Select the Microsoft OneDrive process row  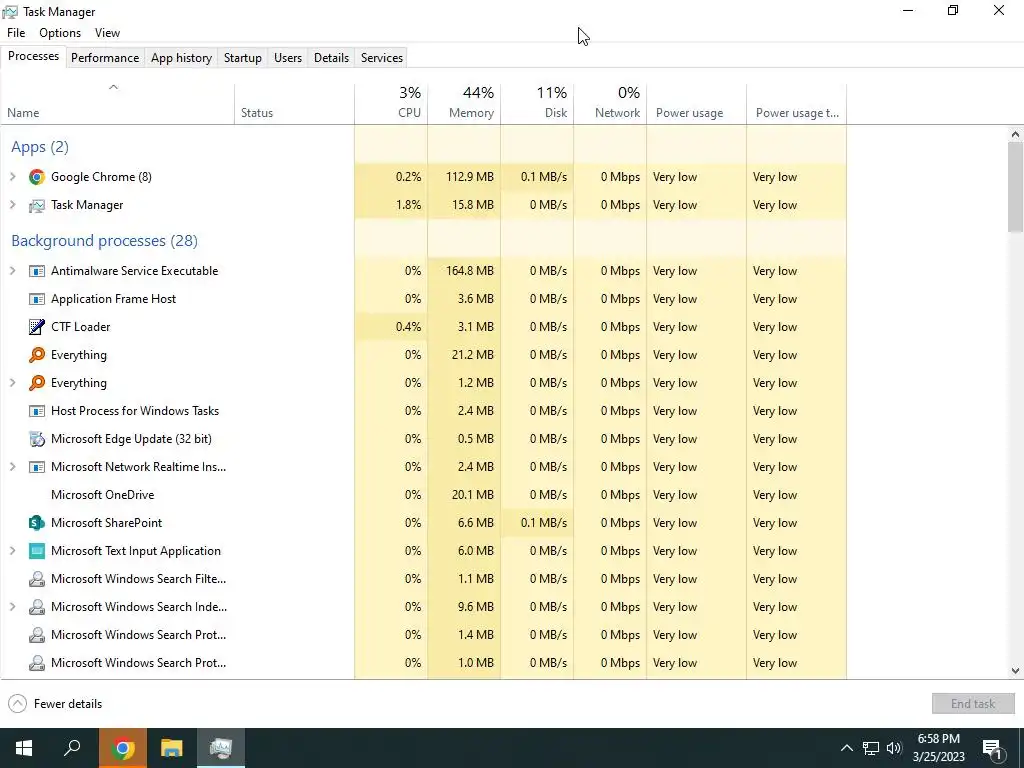pyautogui.click(x=423, y=495)
